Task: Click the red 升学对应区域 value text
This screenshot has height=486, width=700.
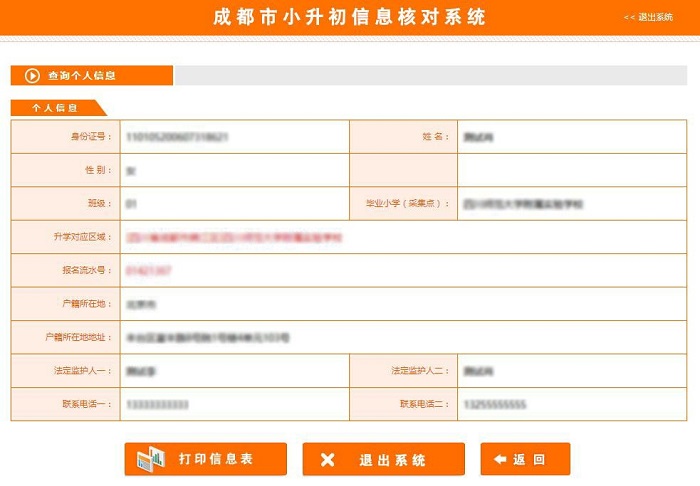Action: [234, 238]
